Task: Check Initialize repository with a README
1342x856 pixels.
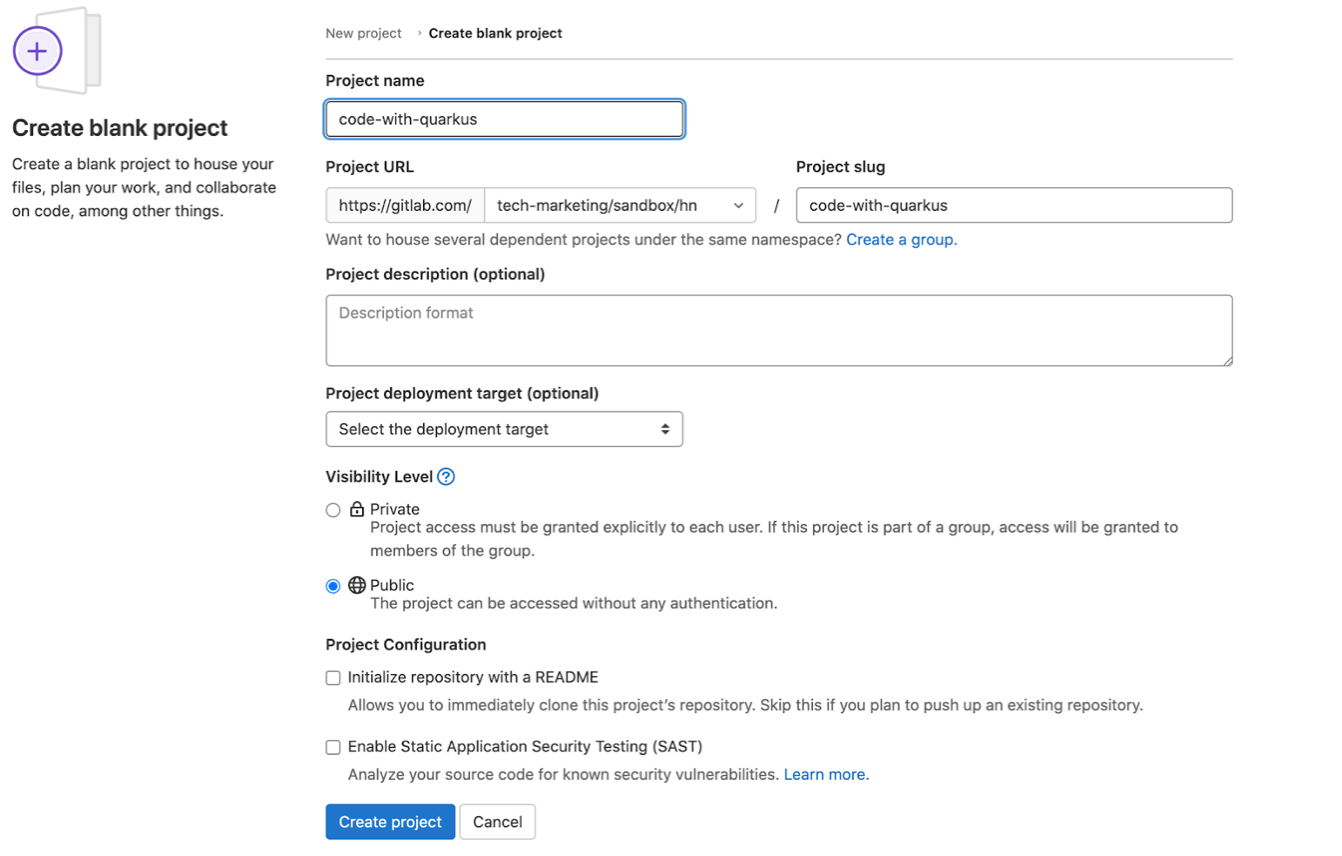Action: [333, 678]
